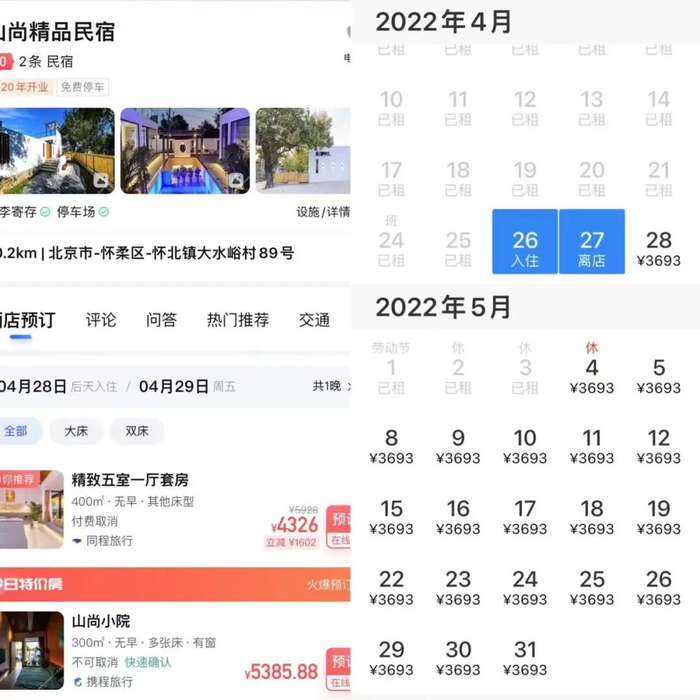Open the Beijing Huairou address line

(x=147, y=253)
